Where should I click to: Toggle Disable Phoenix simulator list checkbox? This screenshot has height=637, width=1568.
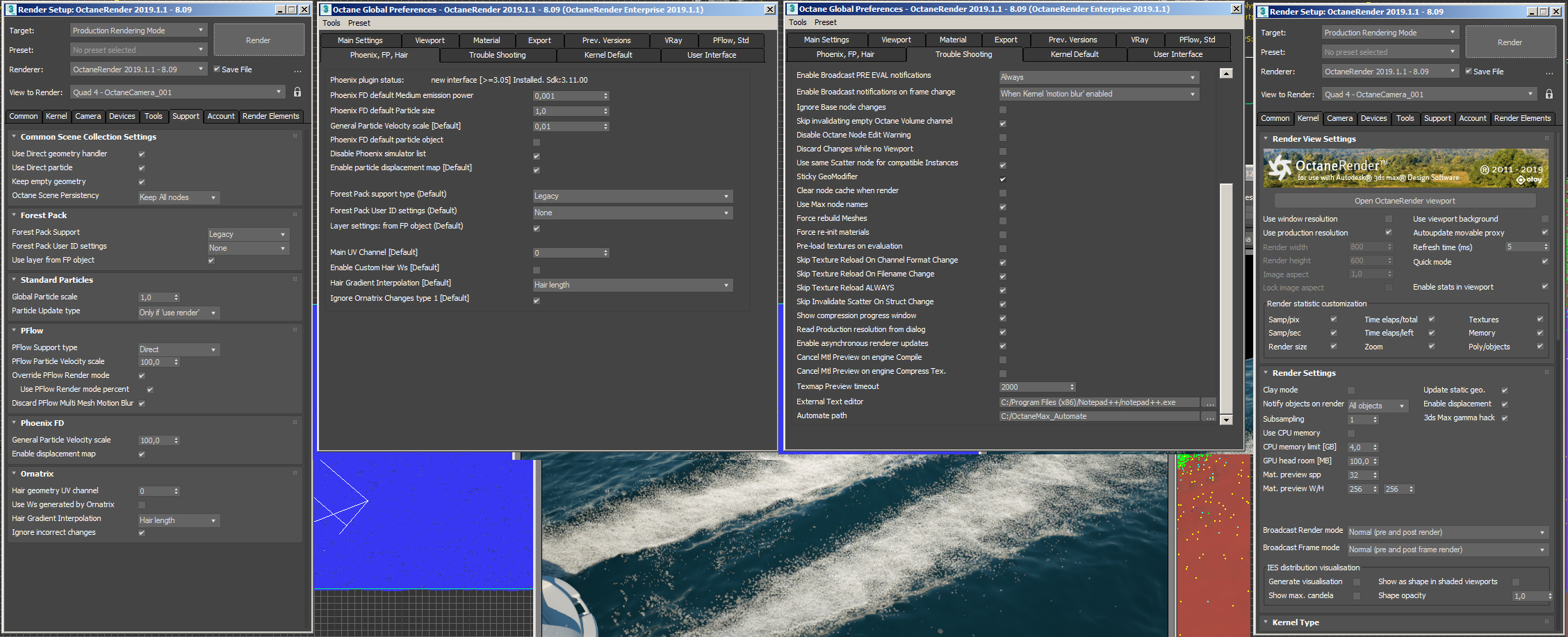click(537, 156)
